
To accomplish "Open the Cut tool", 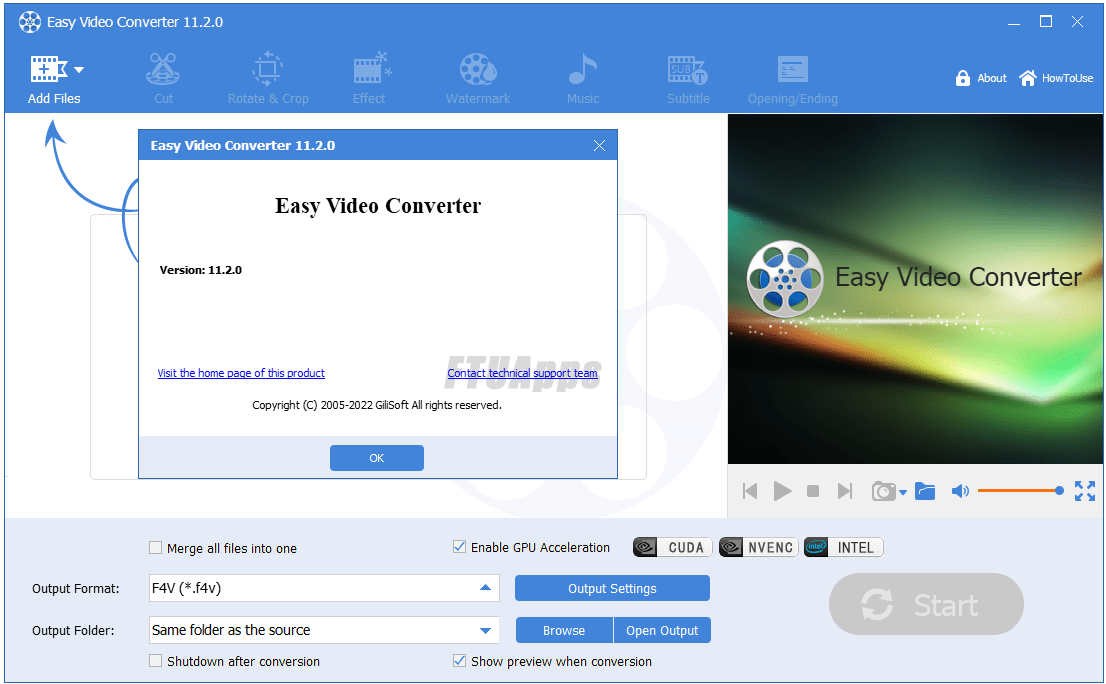I will click(x=163, y=79).
